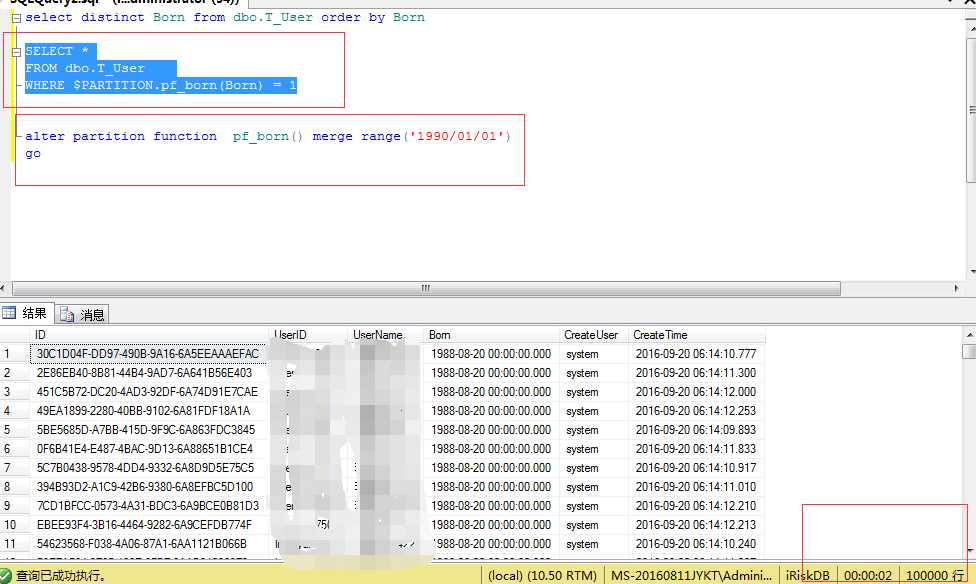Click the horizontal scrollbar of the query editor

[426, 288]
